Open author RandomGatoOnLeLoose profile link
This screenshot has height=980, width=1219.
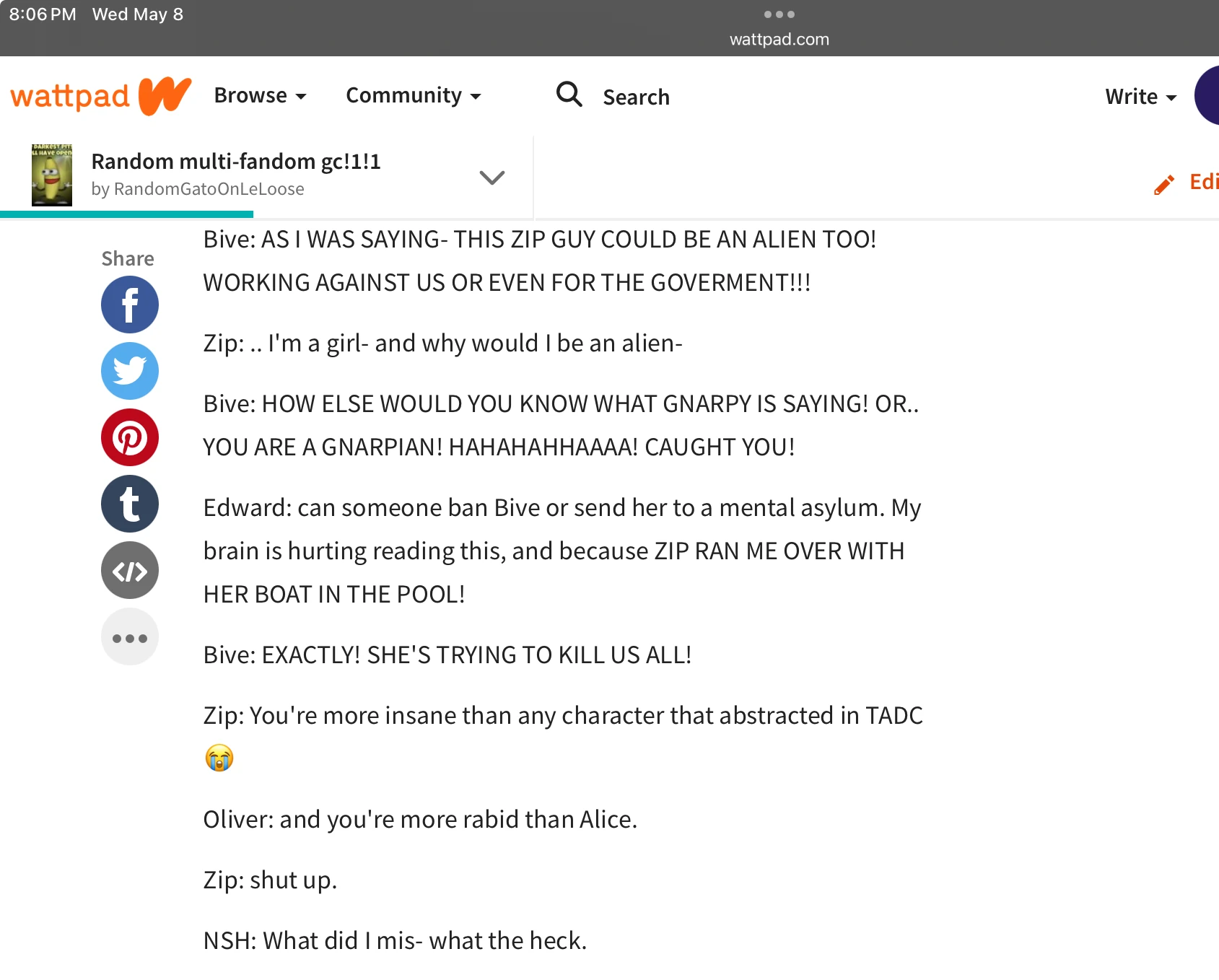(198, 189)
